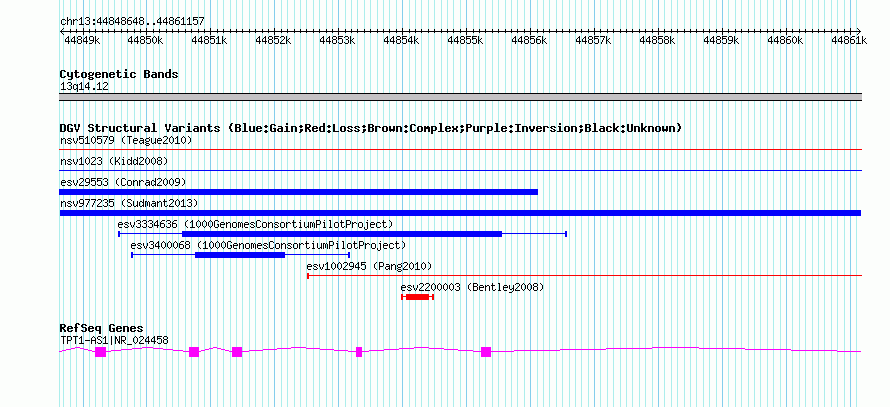Click the 44852k ruler tick label
The image size is (890, 407).
(274, 40)
